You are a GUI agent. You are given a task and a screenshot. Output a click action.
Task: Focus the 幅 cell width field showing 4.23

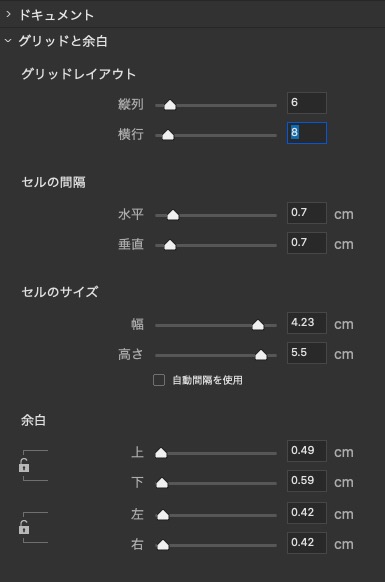click(x=307, y=323)
